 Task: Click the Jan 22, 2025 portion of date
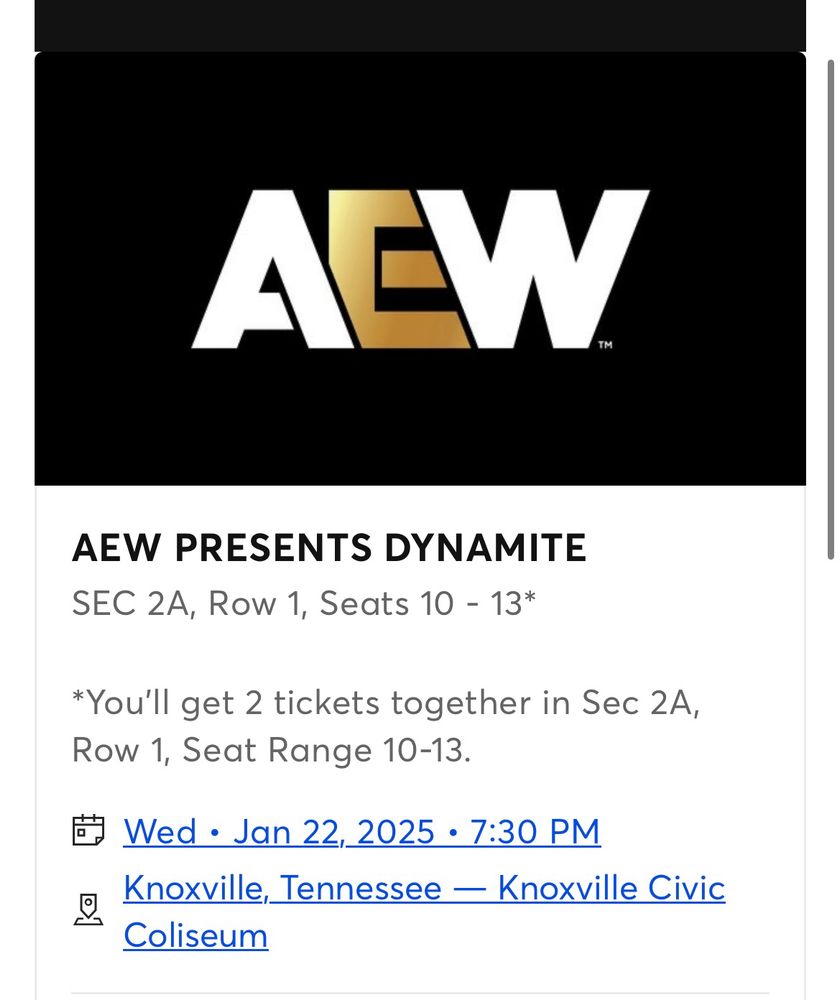(334, 832)
